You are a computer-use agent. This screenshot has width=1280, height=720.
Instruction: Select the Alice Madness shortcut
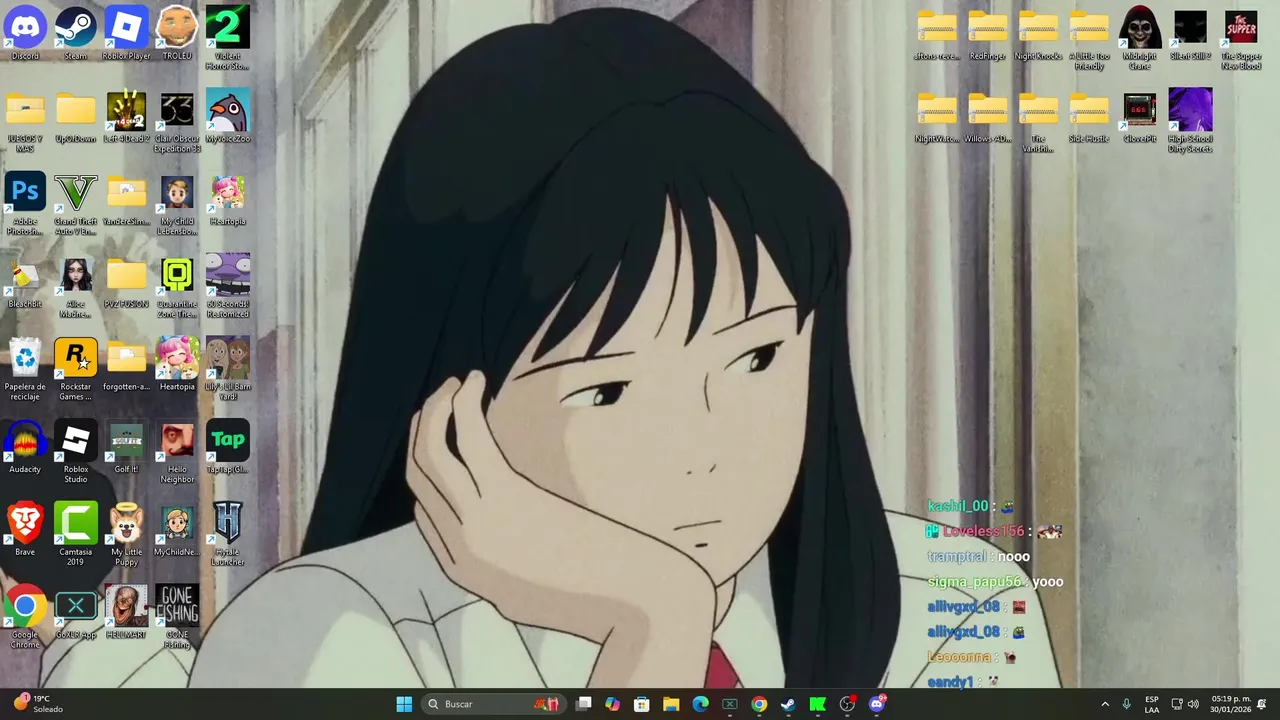[x=76, y=287]
